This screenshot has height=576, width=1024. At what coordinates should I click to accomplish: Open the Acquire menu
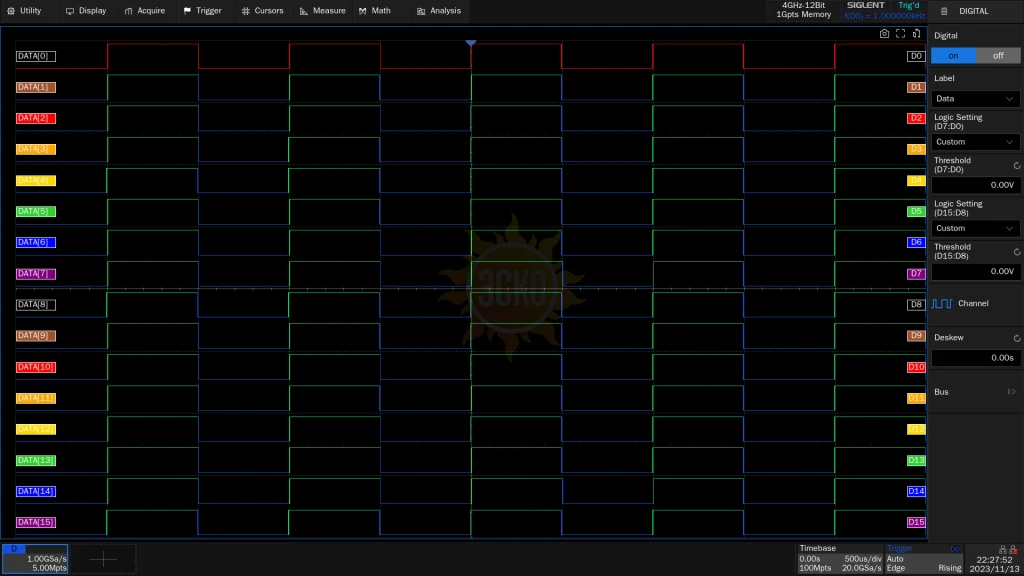[x=145, y=11]
